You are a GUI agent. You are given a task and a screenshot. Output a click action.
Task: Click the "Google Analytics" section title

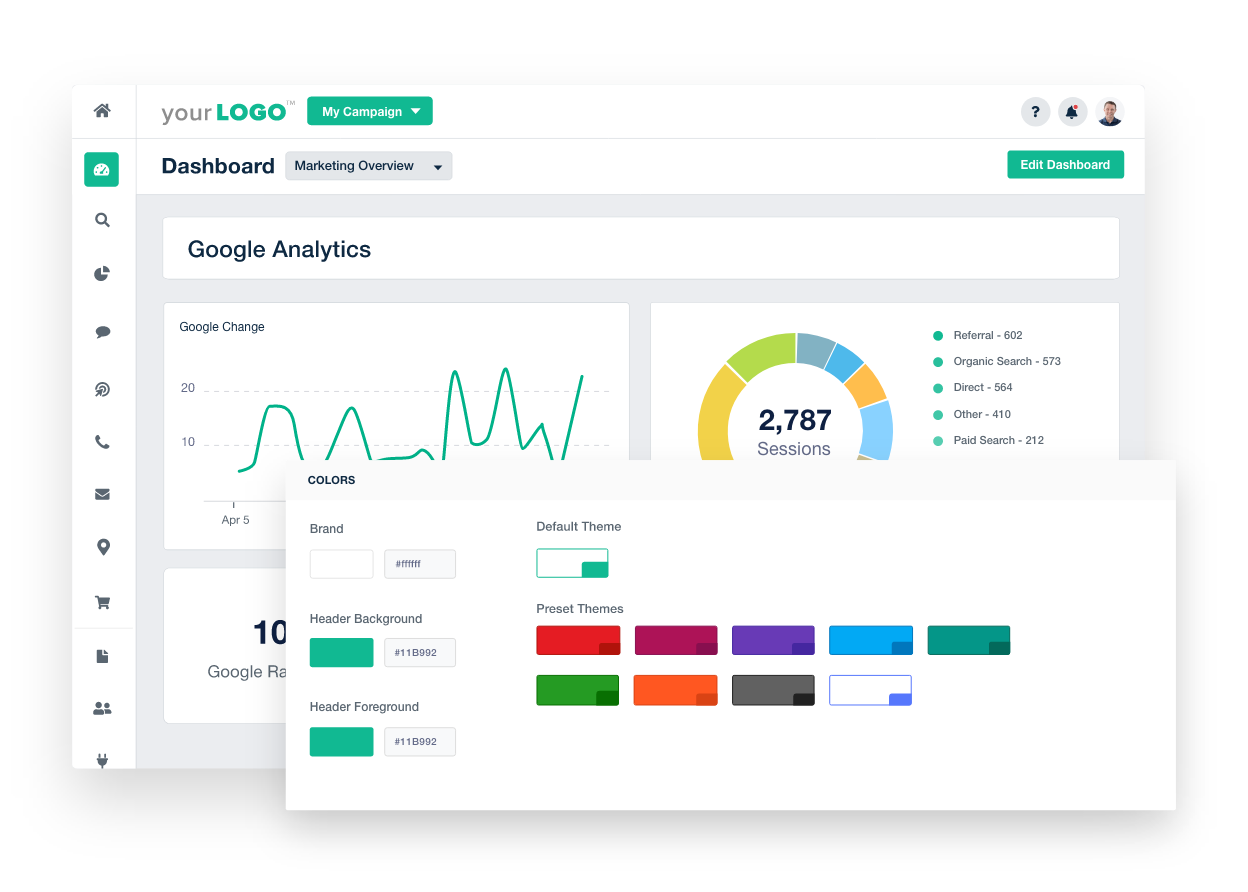[279, 250]
